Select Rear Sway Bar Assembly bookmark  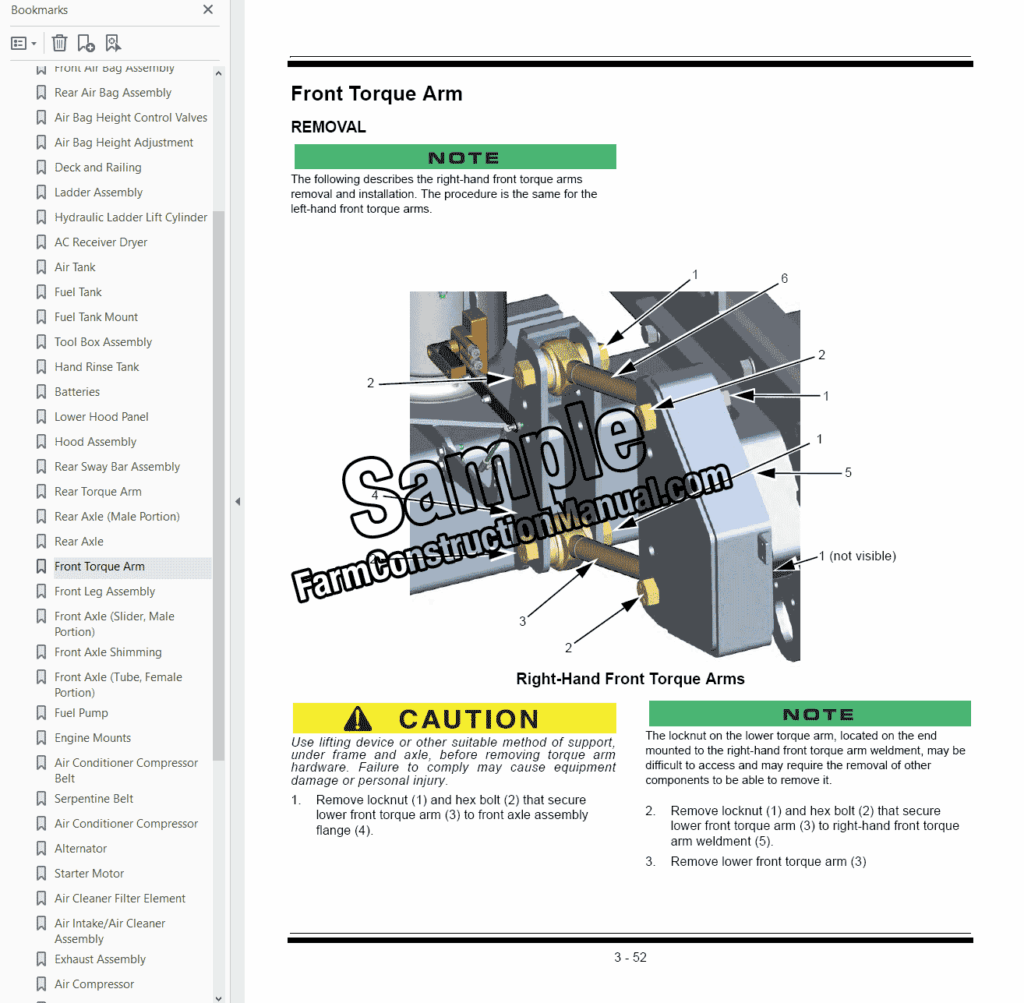[117, 466]
